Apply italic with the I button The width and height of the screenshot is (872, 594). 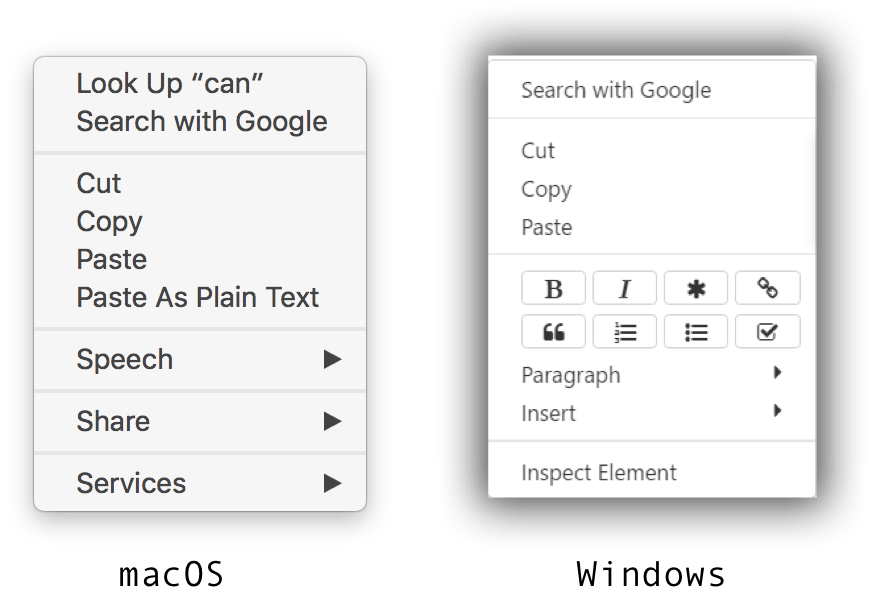625,289
